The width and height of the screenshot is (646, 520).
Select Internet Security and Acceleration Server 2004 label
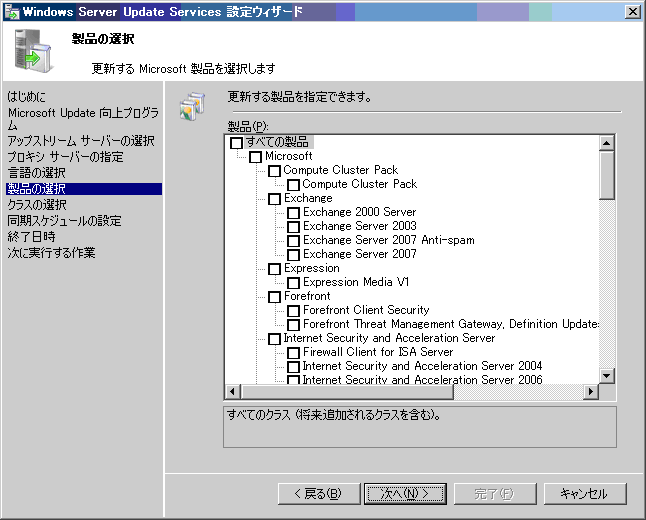423,366
